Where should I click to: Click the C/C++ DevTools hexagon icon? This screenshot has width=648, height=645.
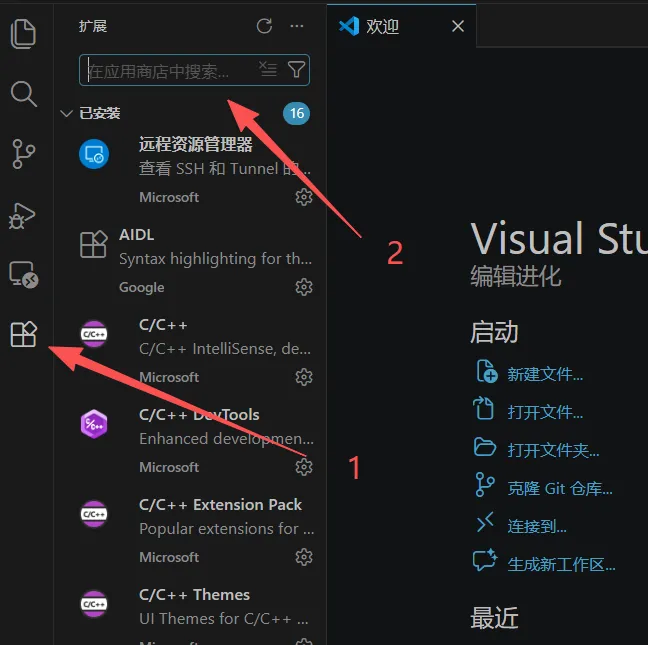click(x=94, y=424)
